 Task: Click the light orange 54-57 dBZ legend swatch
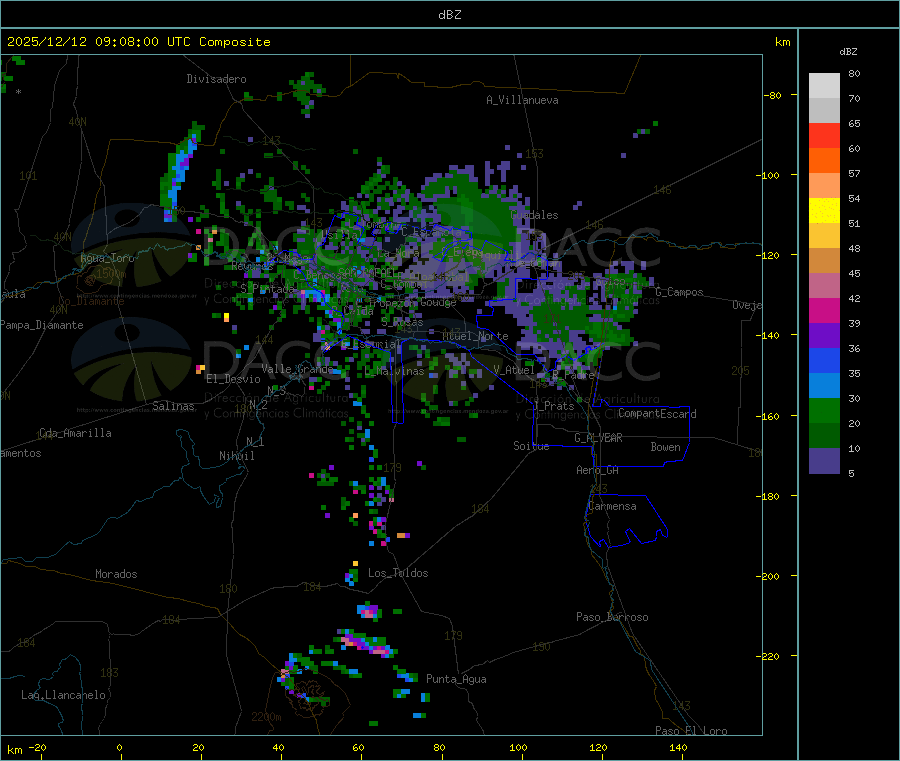coord(824,186)
